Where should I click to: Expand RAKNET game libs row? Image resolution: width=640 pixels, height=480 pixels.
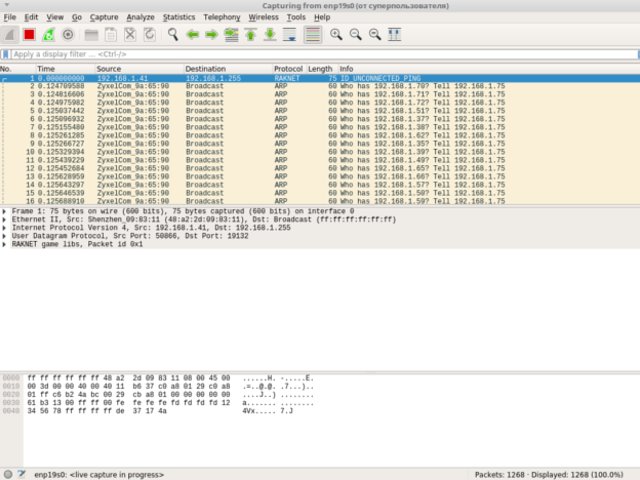pos(4,244)
